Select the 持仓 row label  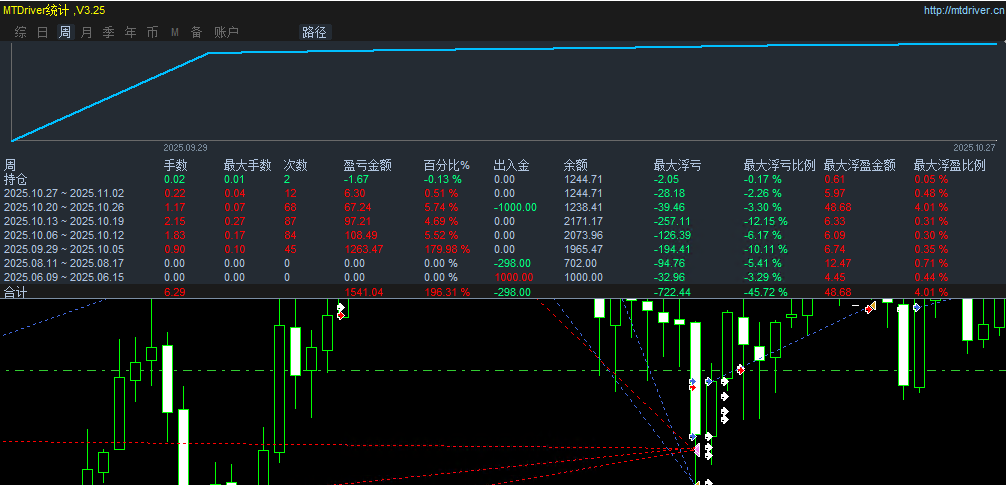pos(16,179)
